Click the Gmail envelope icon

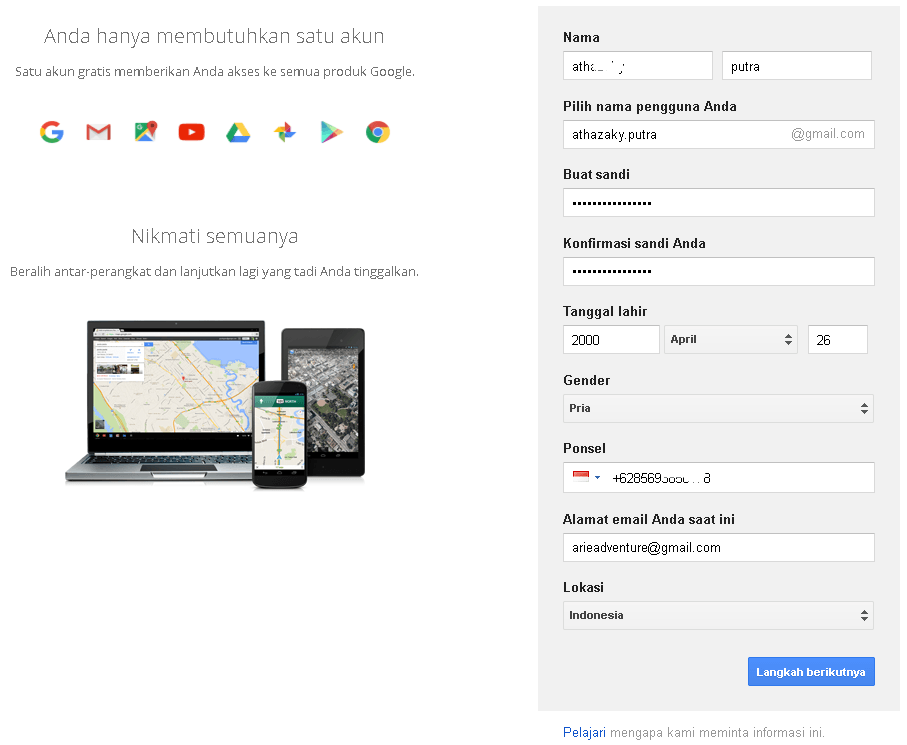98,132
